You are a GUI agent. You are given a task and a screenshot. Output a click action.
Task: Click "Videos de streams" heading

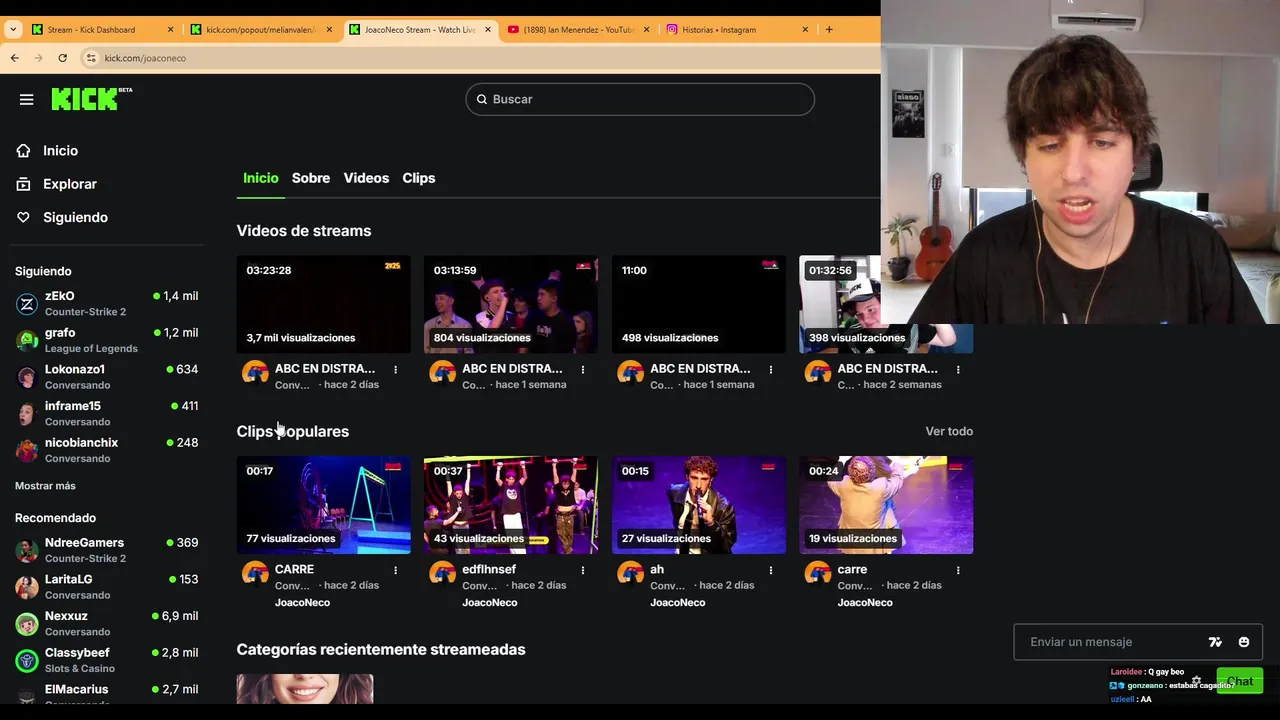(x=304, y=231)
